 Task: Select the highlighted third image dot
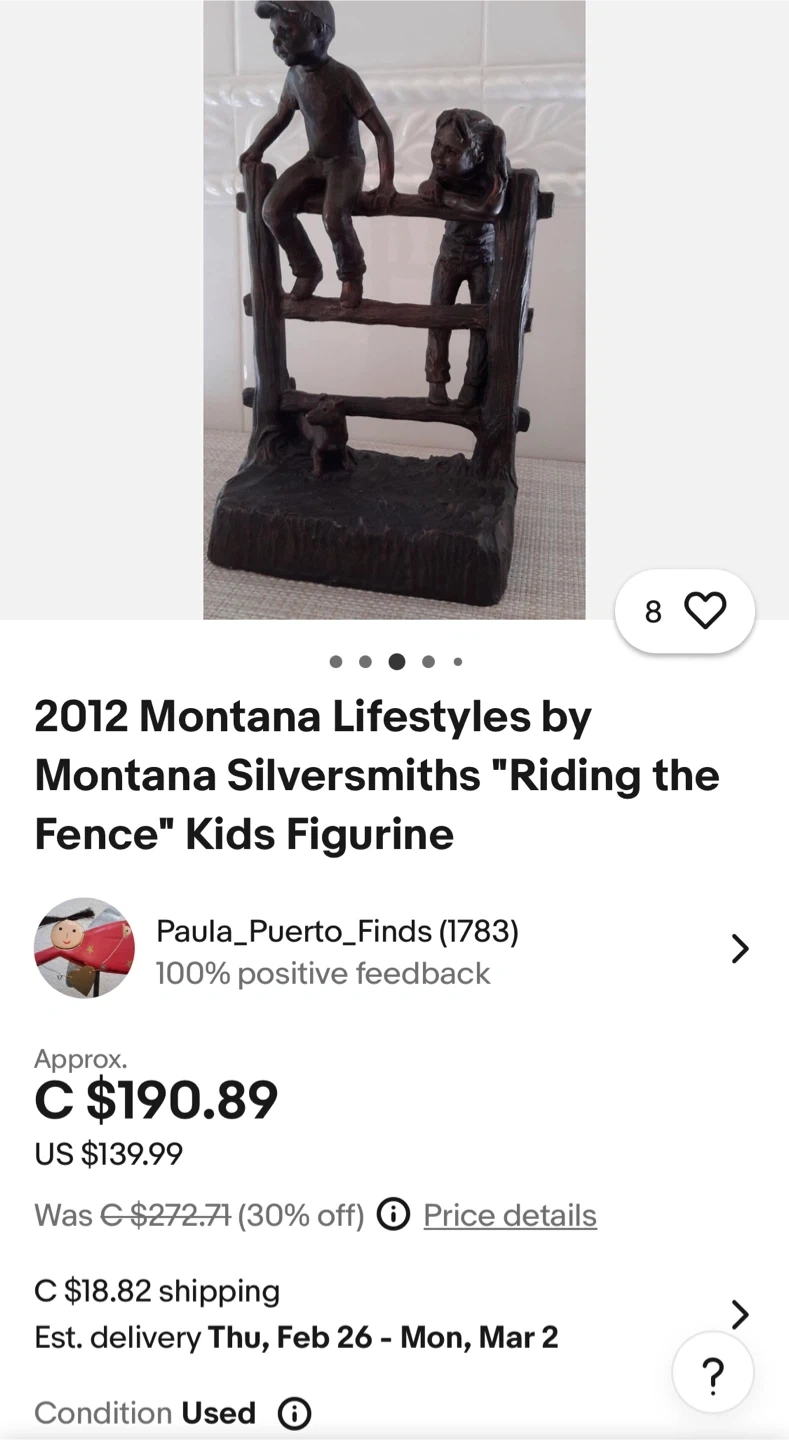397,662
